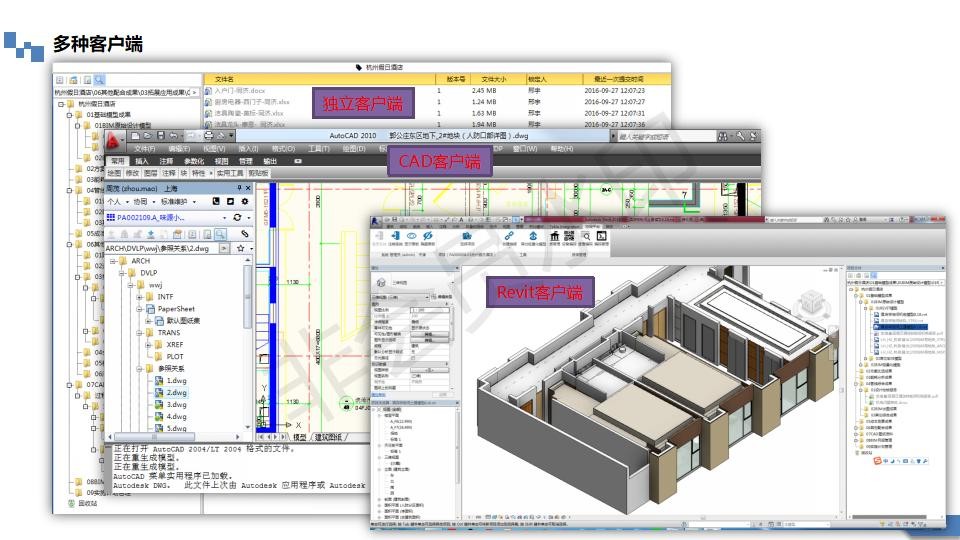Collapse the 杭州假日酒店 root node in standalone client

tap(61, 104)
